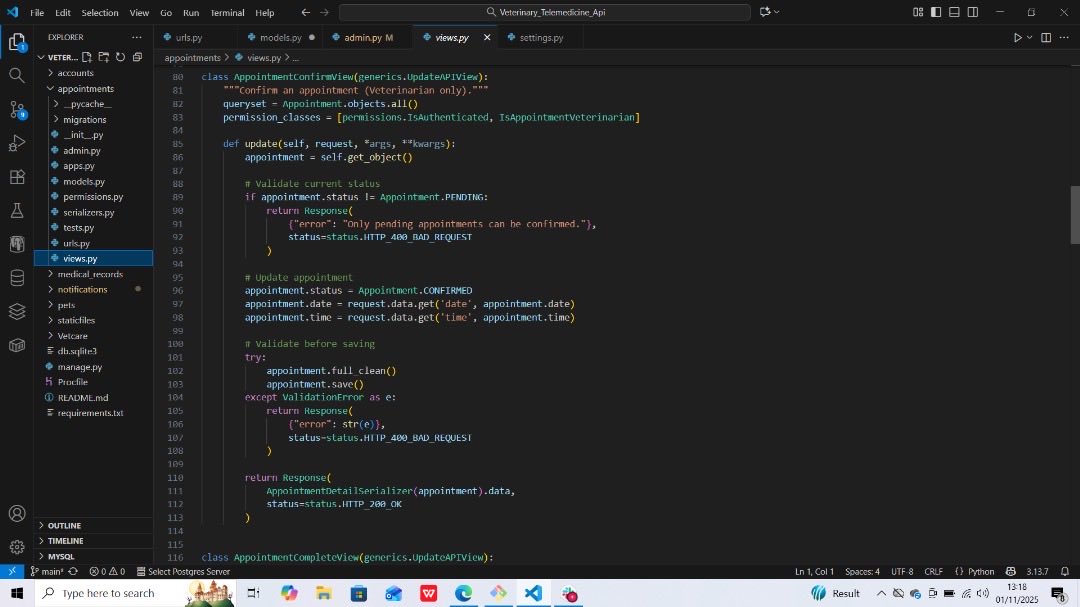Switch to the settings.py tab
Image resolution: width=1080 pixels, height=607 pixels.
(x=540, y=37)
